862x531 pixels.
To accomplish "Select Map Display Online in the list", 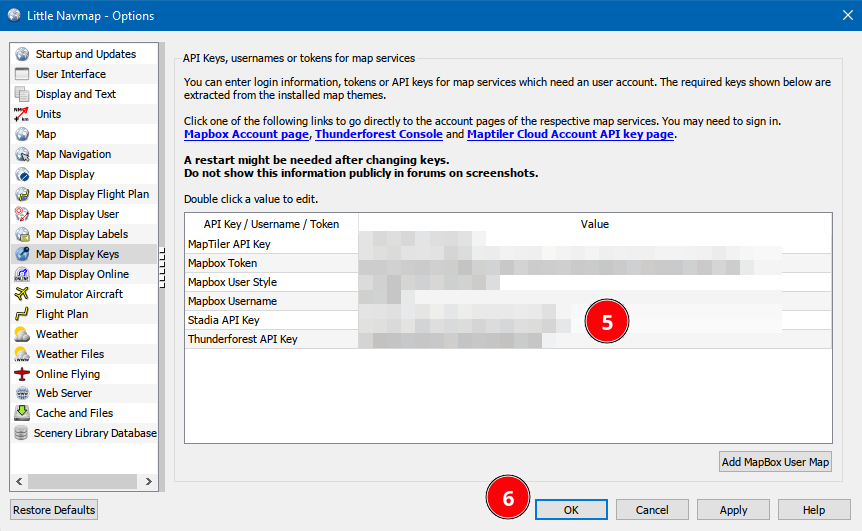I will (x=82, y=274).
